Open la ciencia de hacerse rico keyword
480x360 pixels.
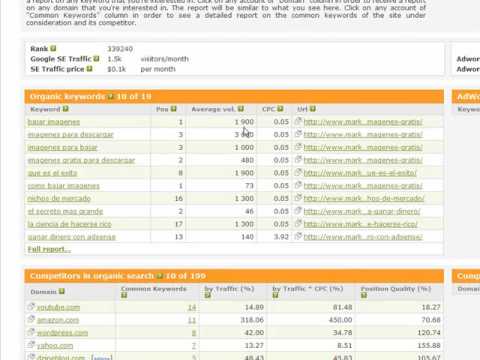69,224
